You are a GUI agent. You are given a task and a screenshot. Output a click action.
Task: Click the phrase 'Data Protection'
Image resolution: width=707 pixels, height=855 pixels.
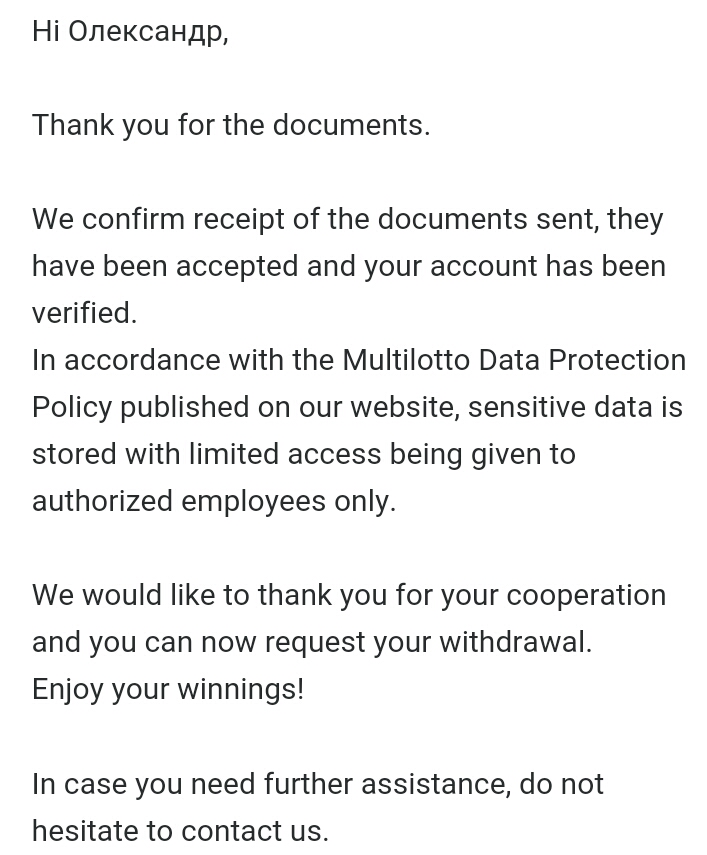582,360
